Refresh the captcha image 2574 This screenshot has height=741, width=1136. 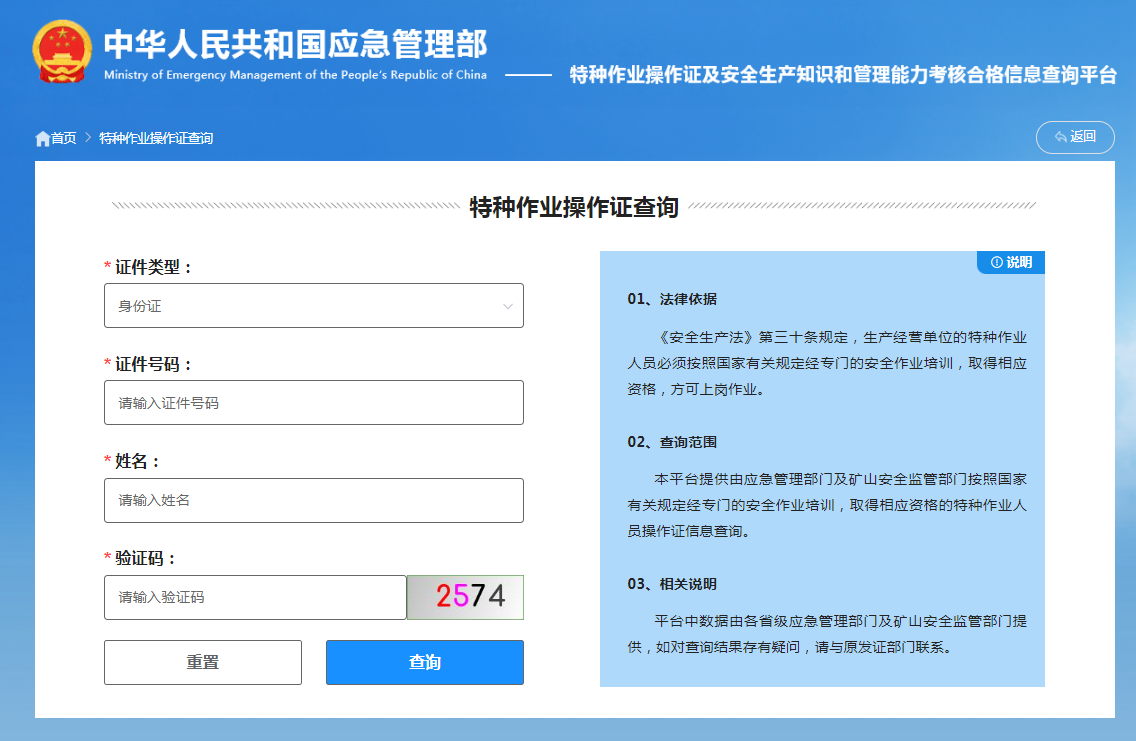(x=465, y=597)
